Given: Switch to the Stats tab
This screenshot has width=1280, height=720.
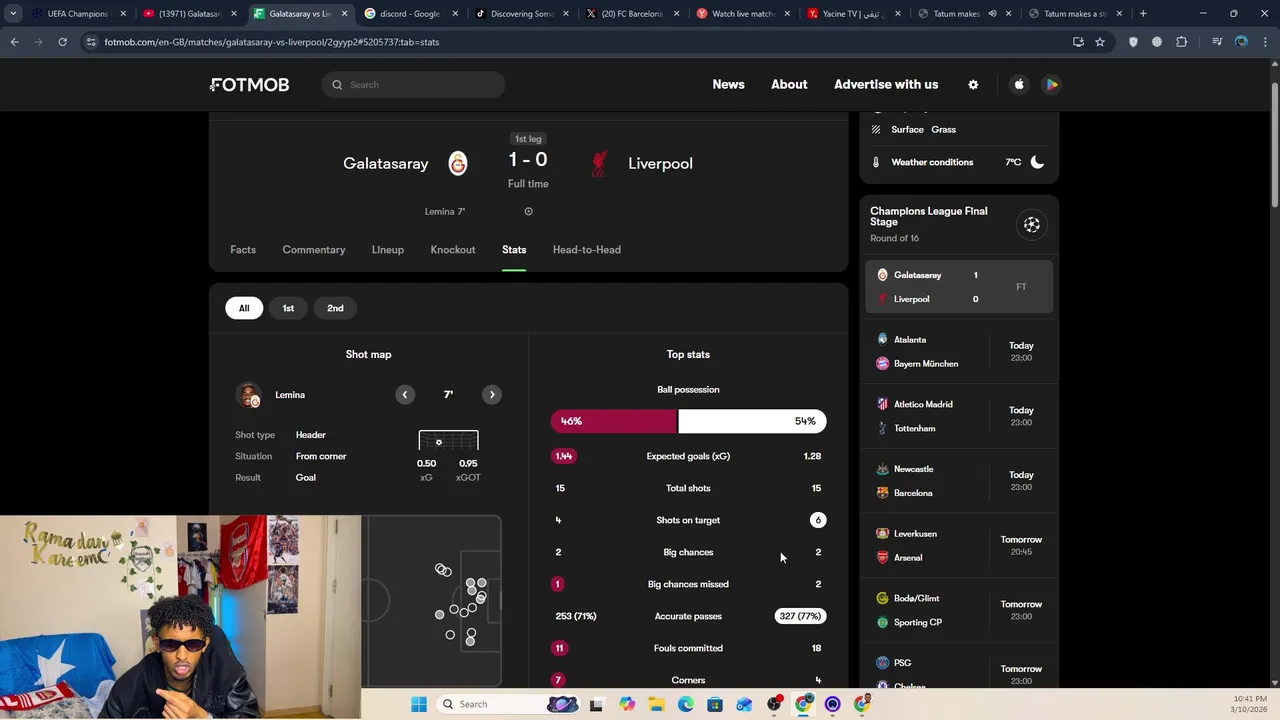Looking at the screenshot, I should [x=514, y=250].
